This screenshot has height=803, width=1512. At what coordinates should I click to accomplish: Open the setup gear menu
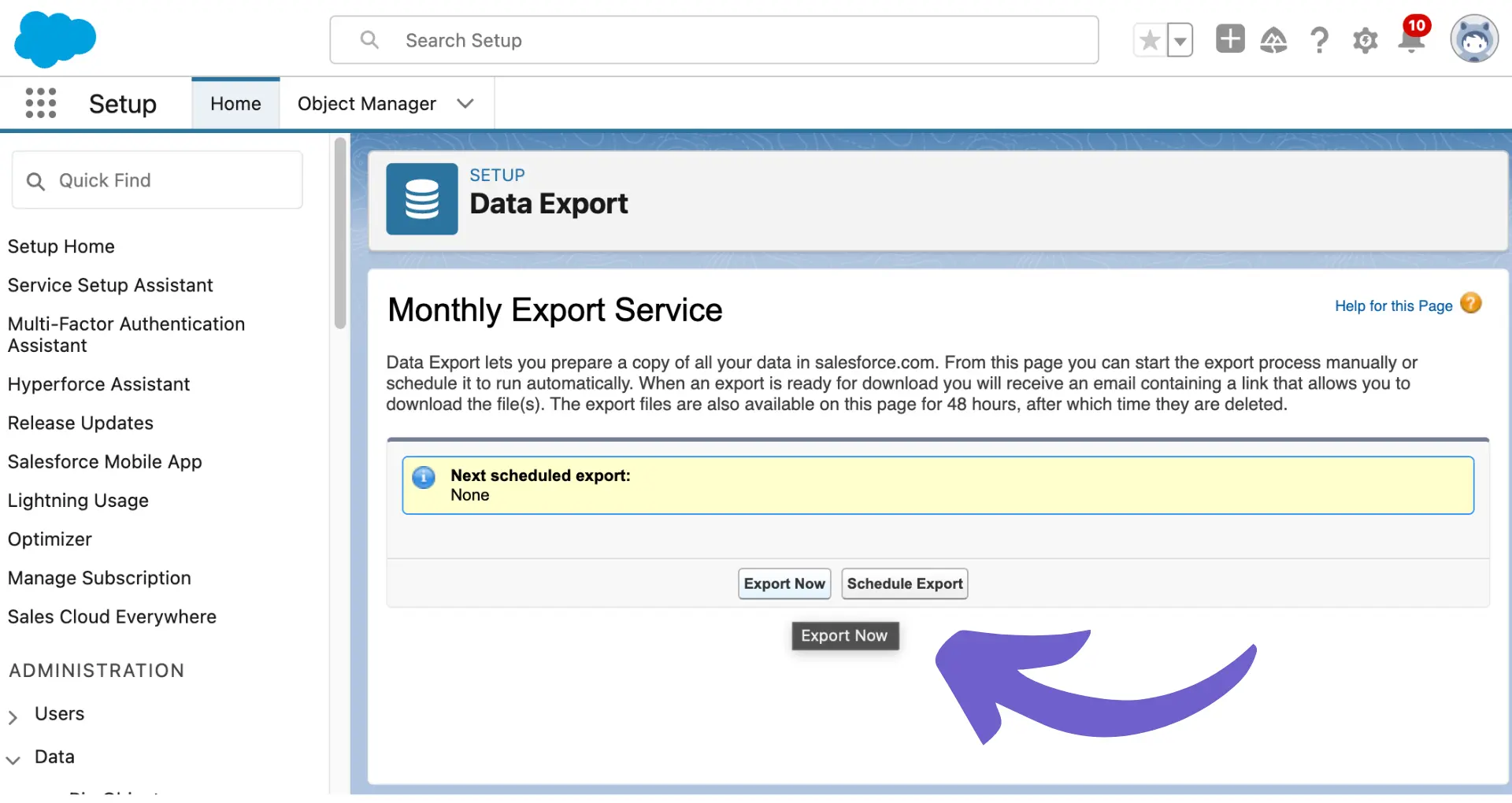[x=1365, y=40]
